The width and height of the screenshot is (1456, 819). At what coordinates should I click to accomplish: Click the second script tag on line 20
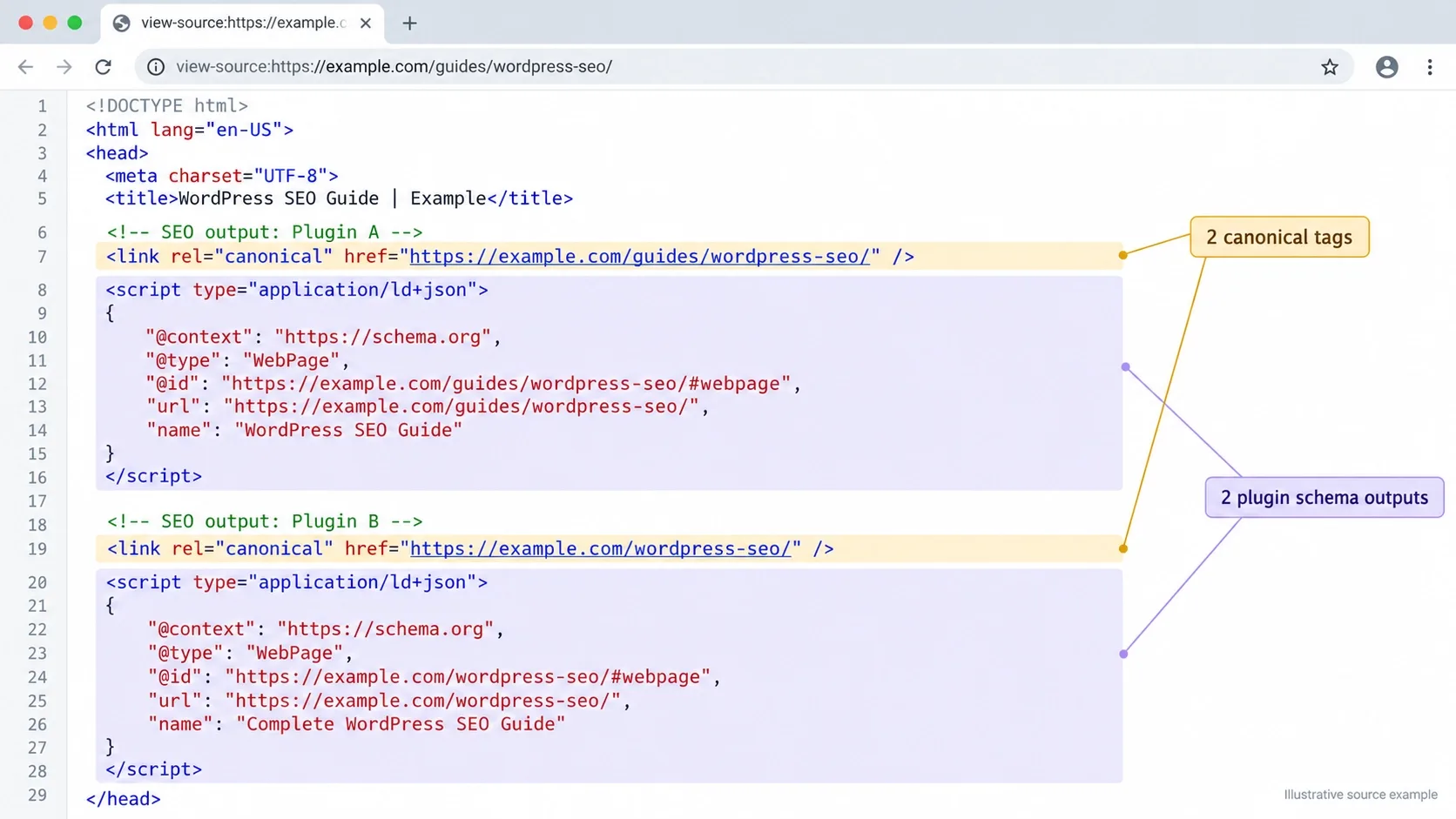pyautogui.click(x=296, y=582)
